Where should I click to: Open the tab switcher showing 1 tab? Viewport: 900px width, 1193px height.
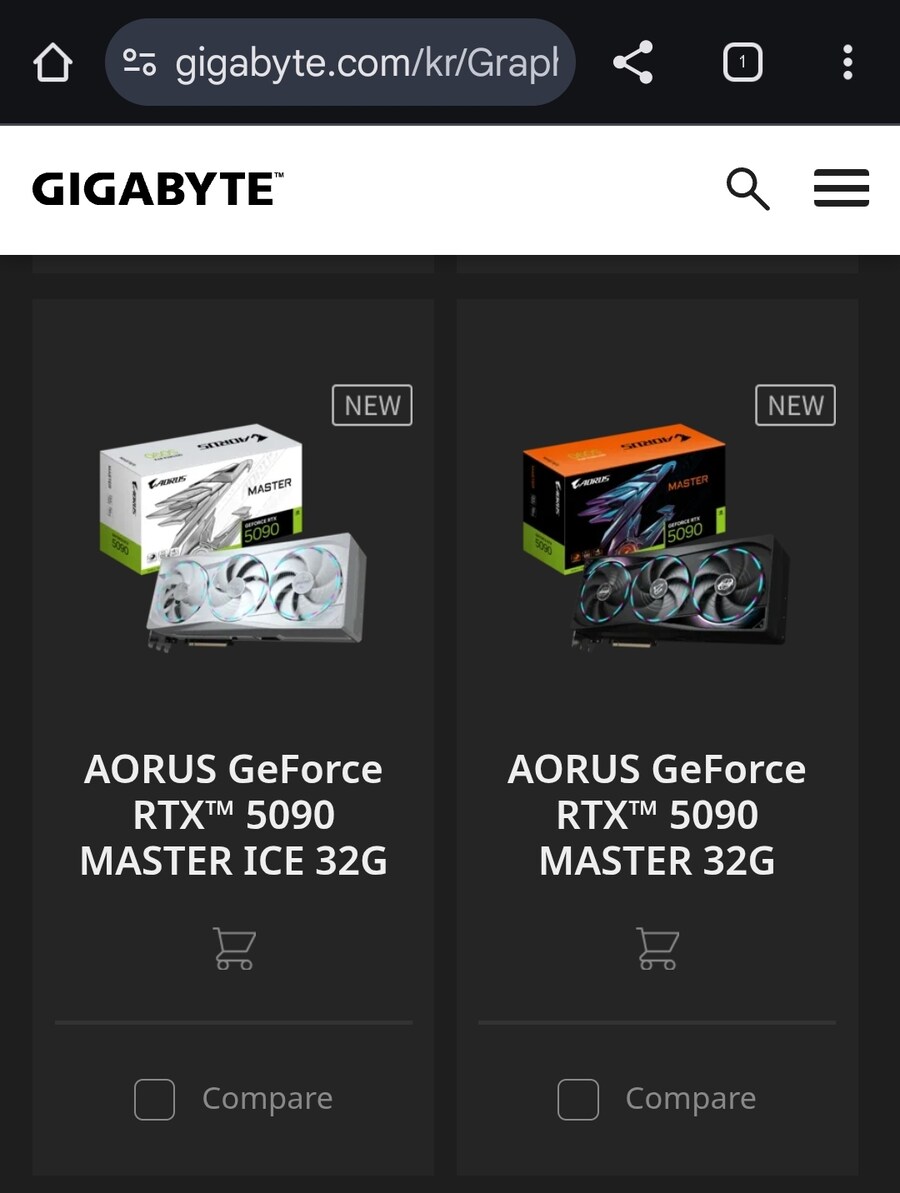point(742,62)
